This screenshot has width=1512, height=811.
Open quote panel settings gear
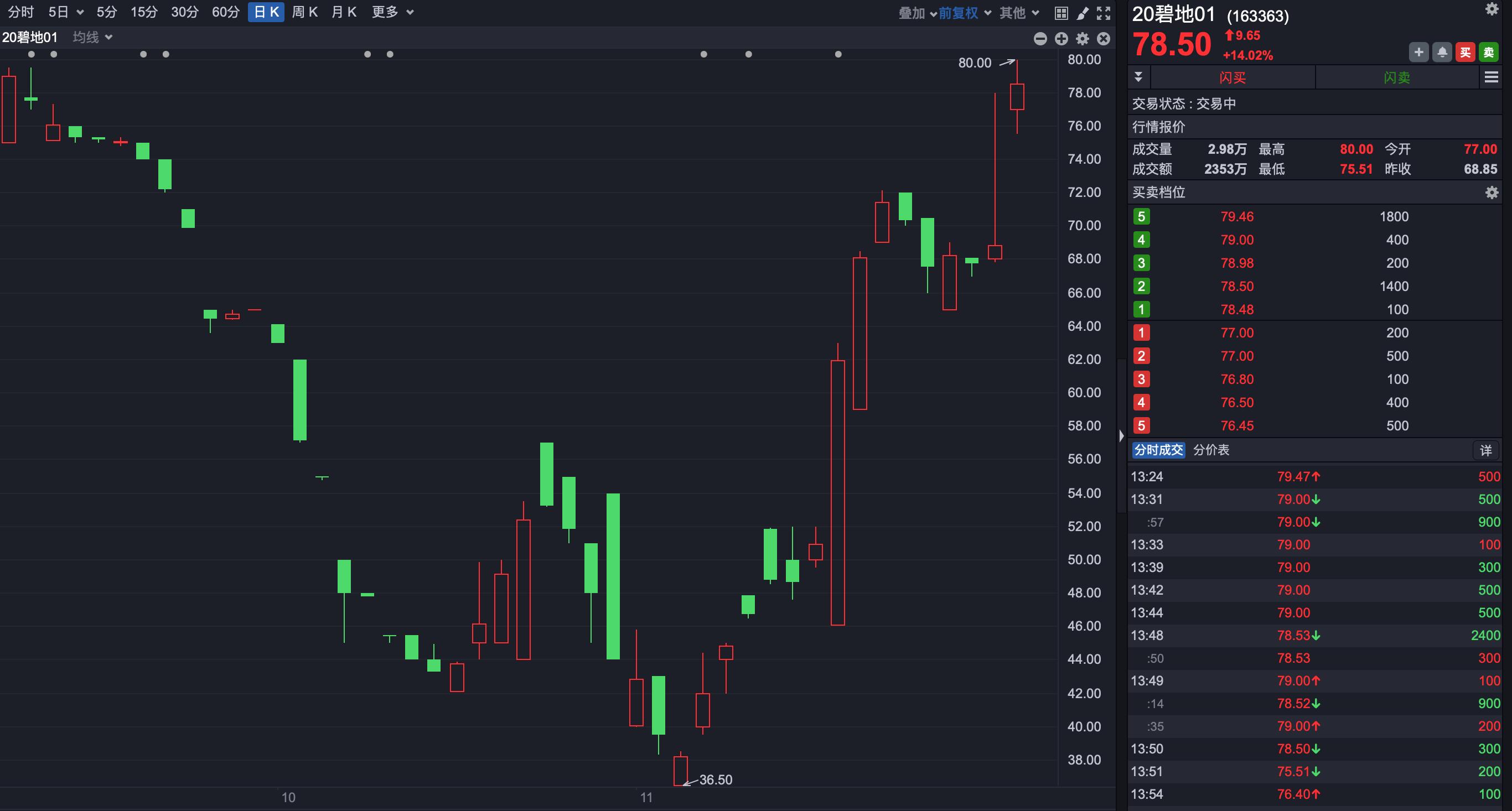[1492, 9]
